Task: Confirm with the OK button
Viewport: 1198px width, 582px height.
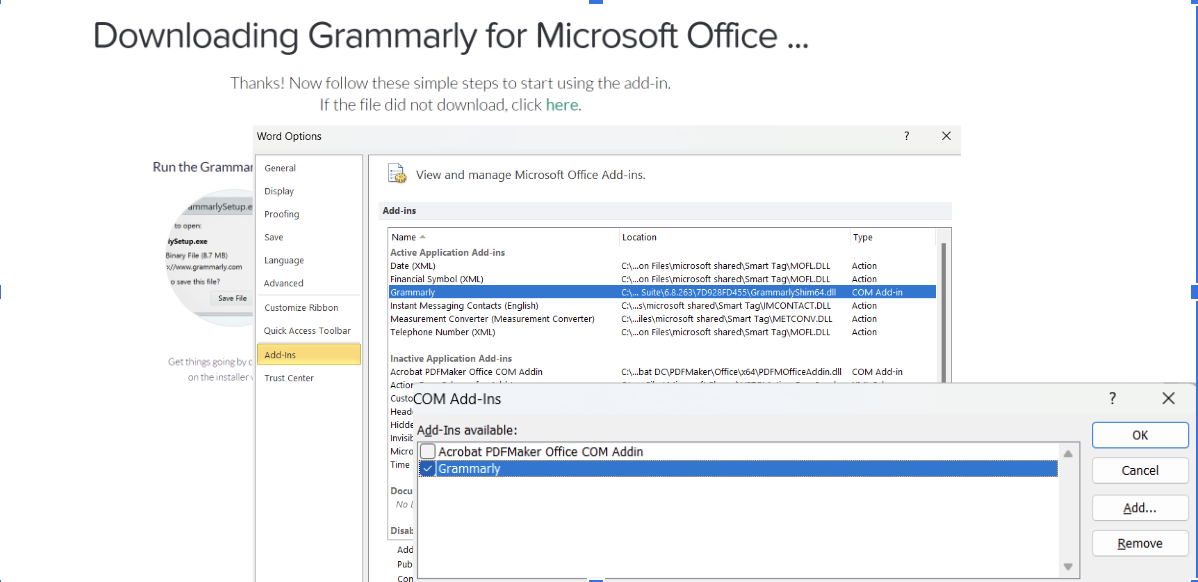Action: (x=1140, y=435)
